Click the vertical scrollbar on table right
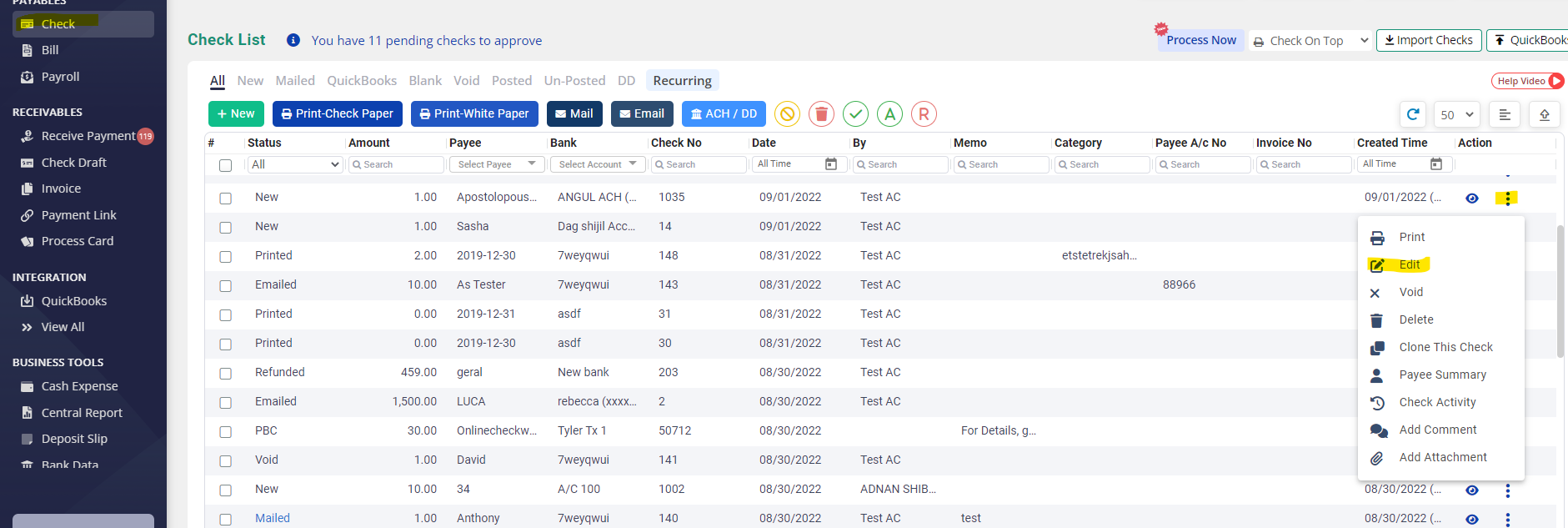This screenshot has height=528, width=1568. (1560, 292)
